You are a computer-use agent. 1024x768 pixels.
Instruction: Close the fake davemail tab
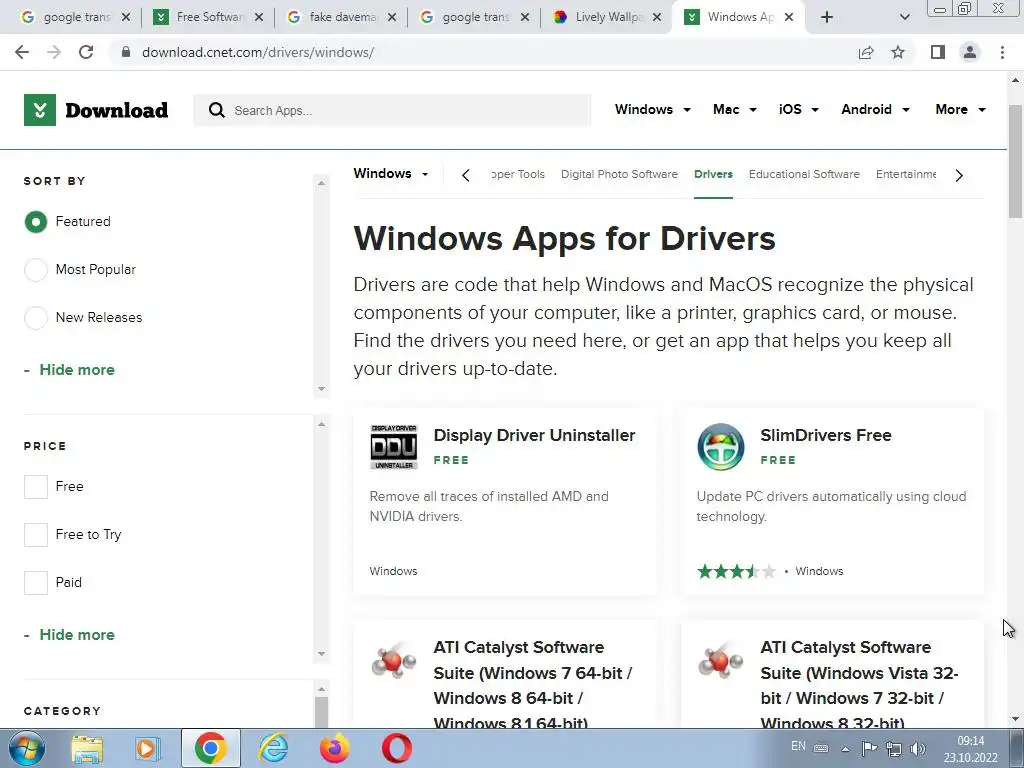[392, 18]
